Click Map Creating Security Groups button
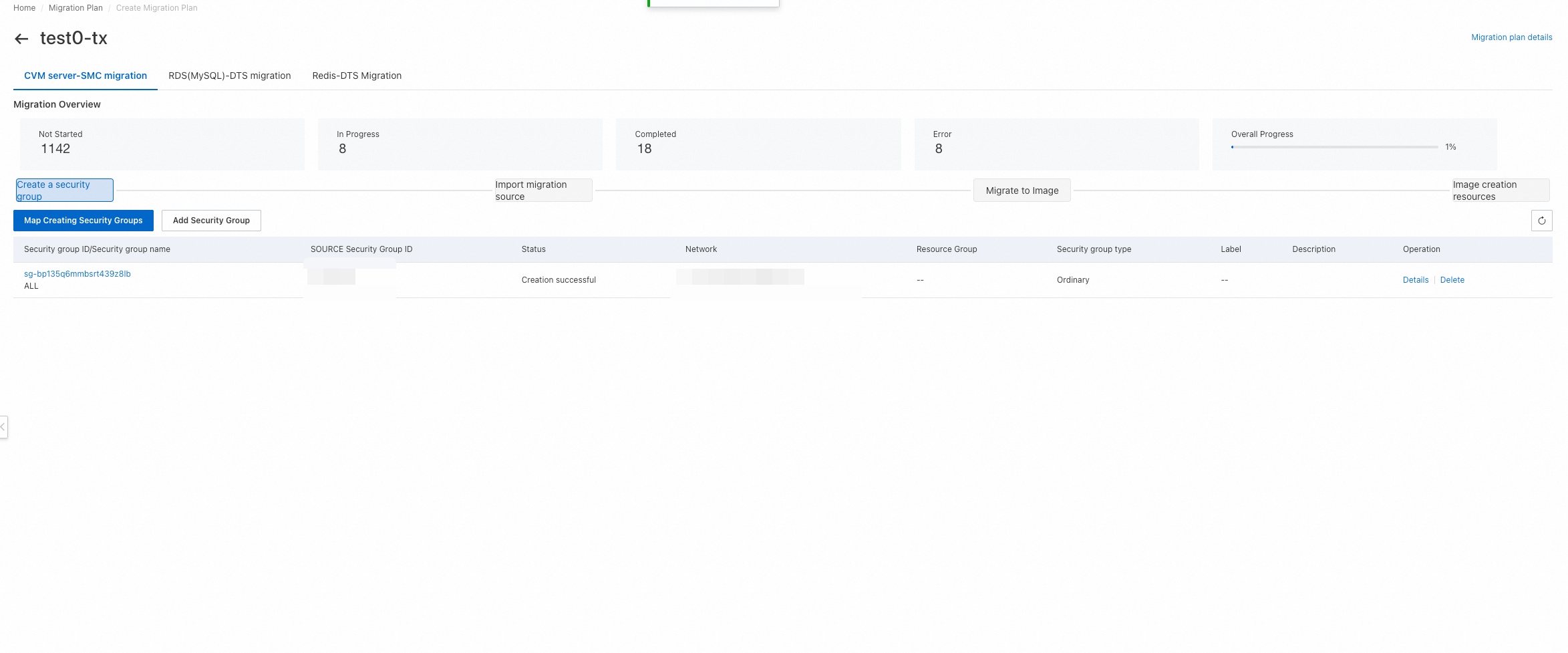This screenshot has height=653, width=1568. click(84, 221)
